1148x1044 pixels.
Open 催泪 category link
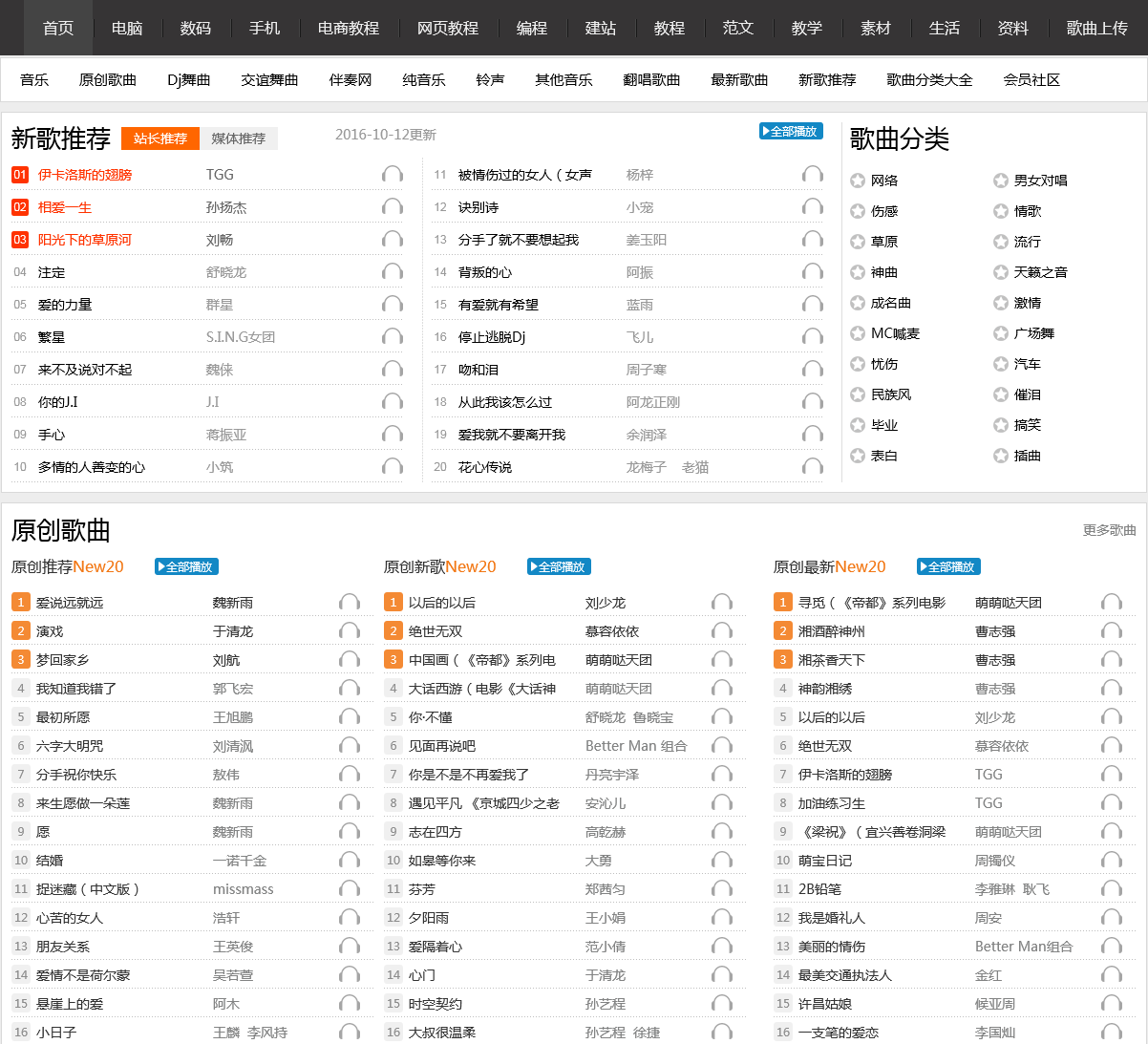tap(1028, 394)
